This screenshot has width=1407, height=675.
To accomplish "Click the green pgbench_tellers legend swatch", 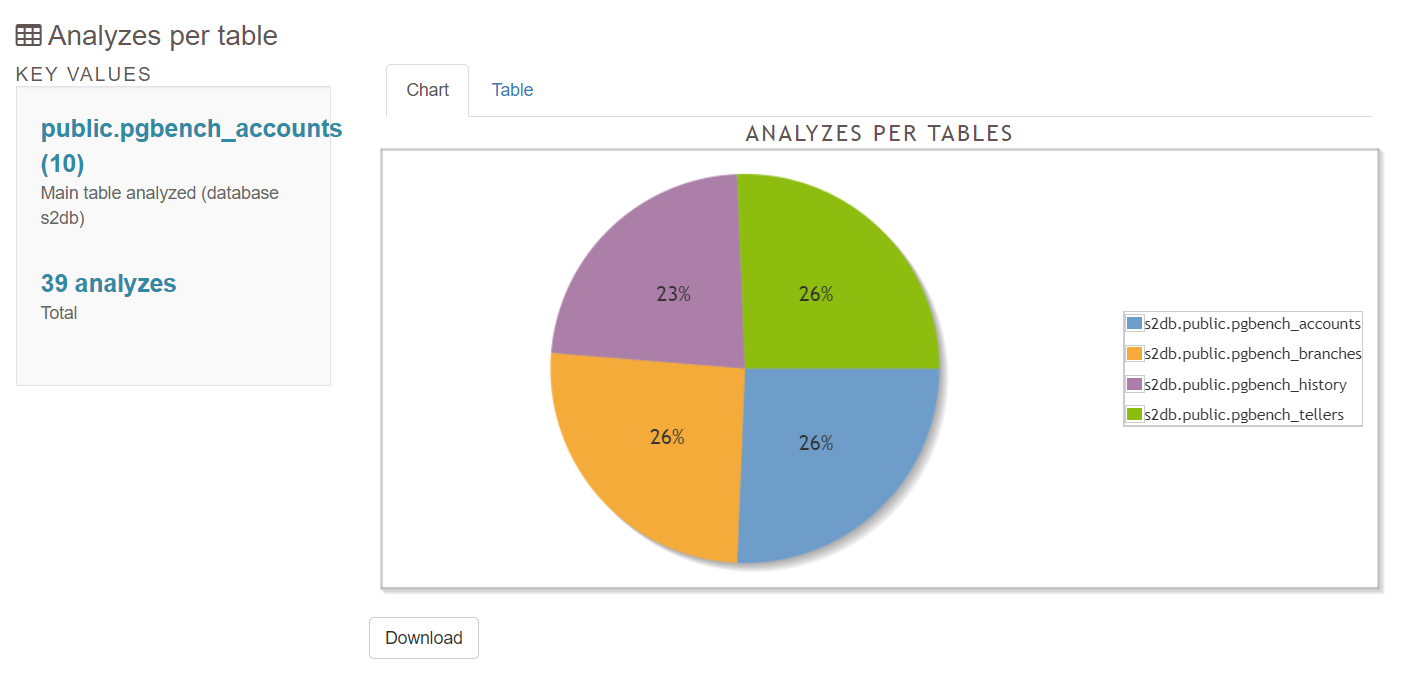I will click(x=1134, y=414).
